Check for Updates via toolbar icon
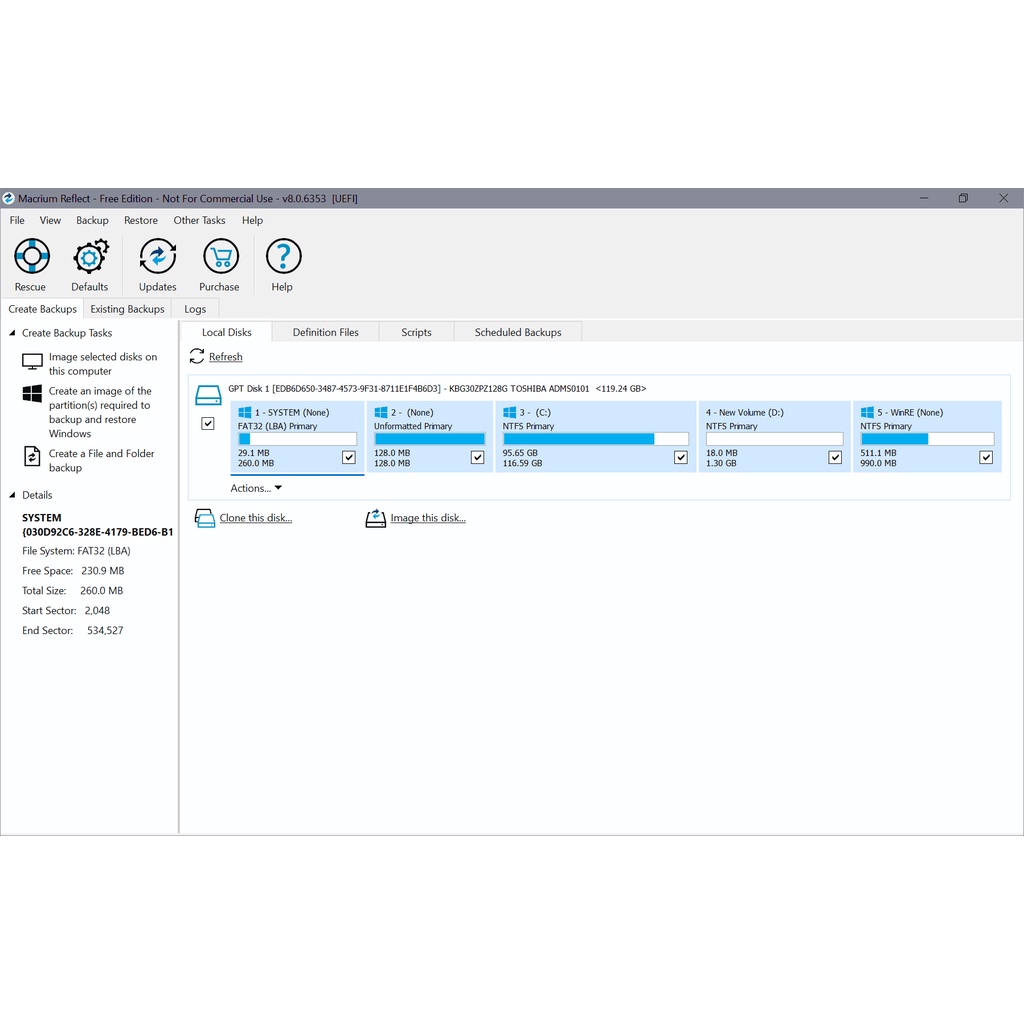1024x1024 pixels. pyautogui.click(x=157, y=258)
